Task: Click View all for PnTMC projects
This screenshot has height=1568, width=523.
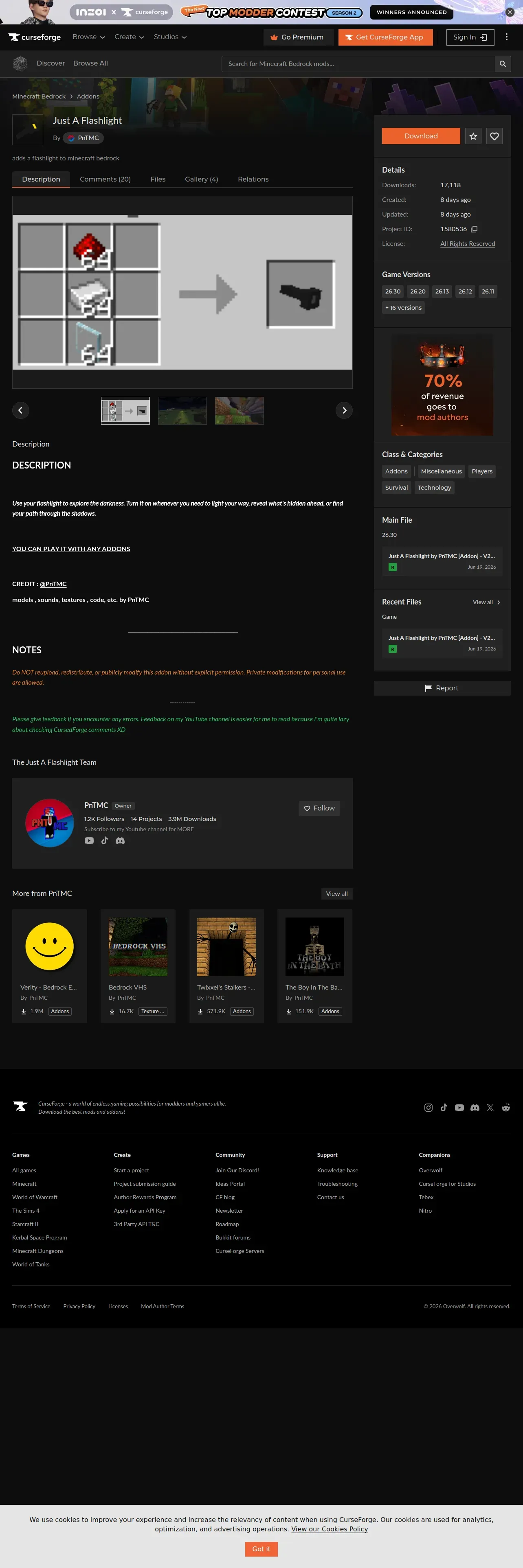Action: point(337,893)
